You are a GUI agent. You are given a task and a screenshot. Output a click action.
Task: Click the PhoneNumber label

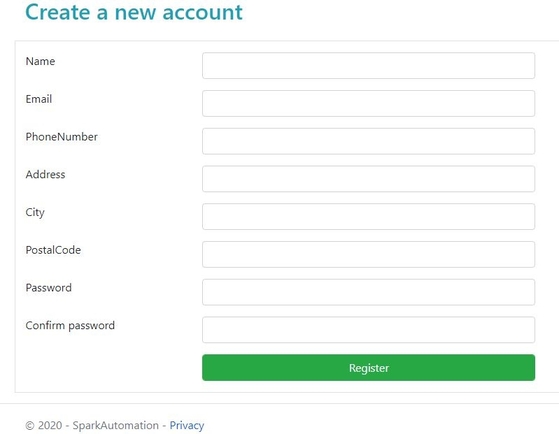pyautogui.click(x=61, y=137)
